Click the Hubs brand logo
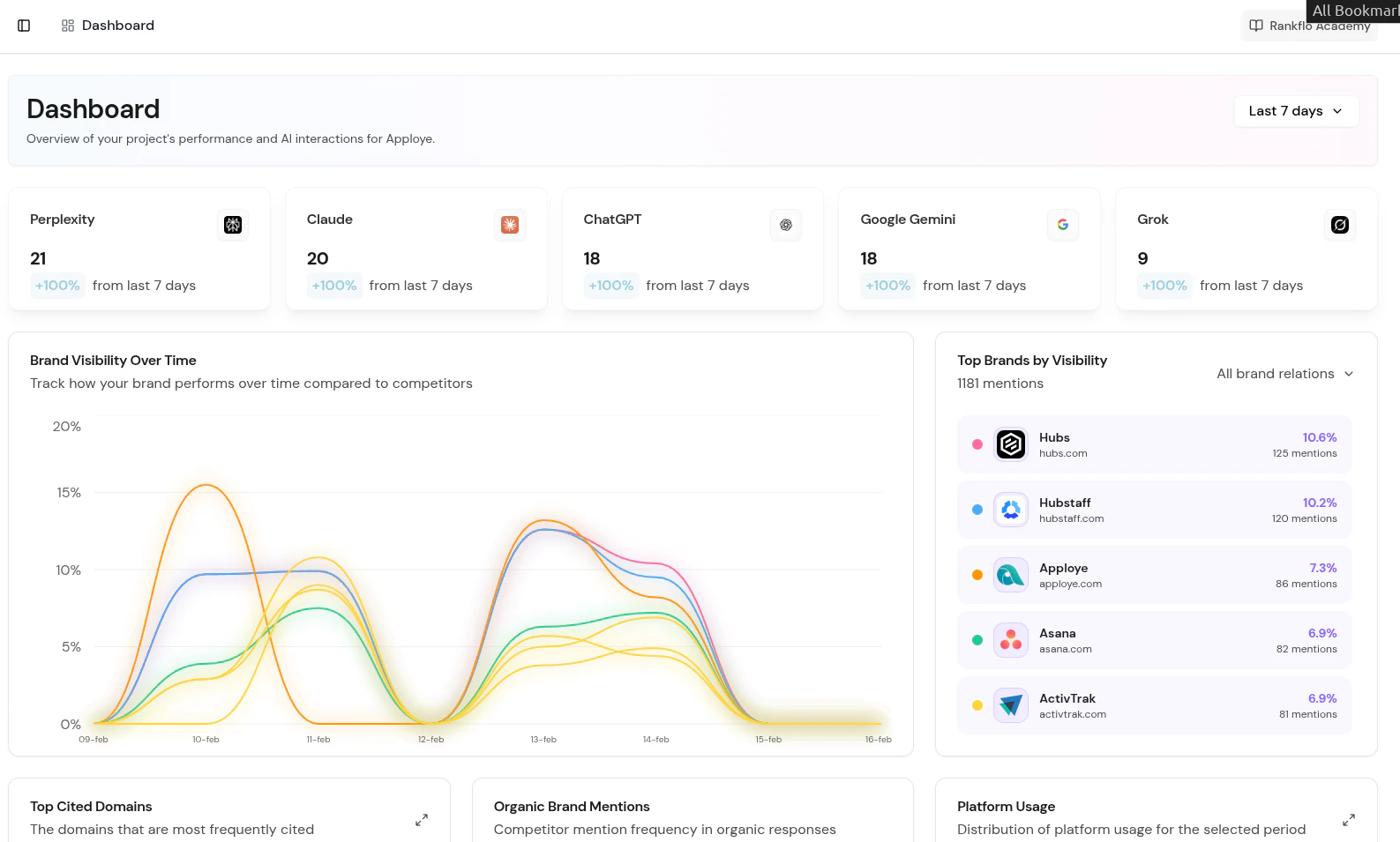1400x842 pixels. click(x=1011, y=444)
